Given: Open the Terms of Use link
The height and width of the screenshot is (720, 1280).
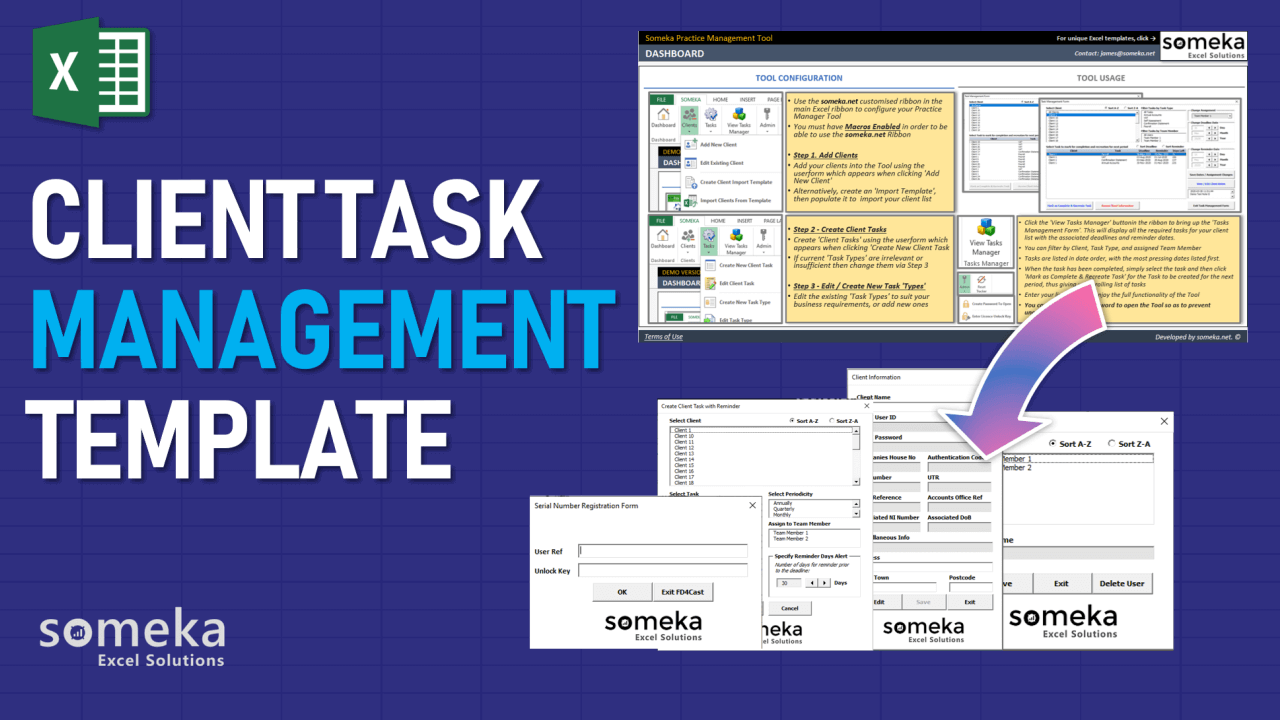Looking at the screenshot, I should tap(663, 337).
